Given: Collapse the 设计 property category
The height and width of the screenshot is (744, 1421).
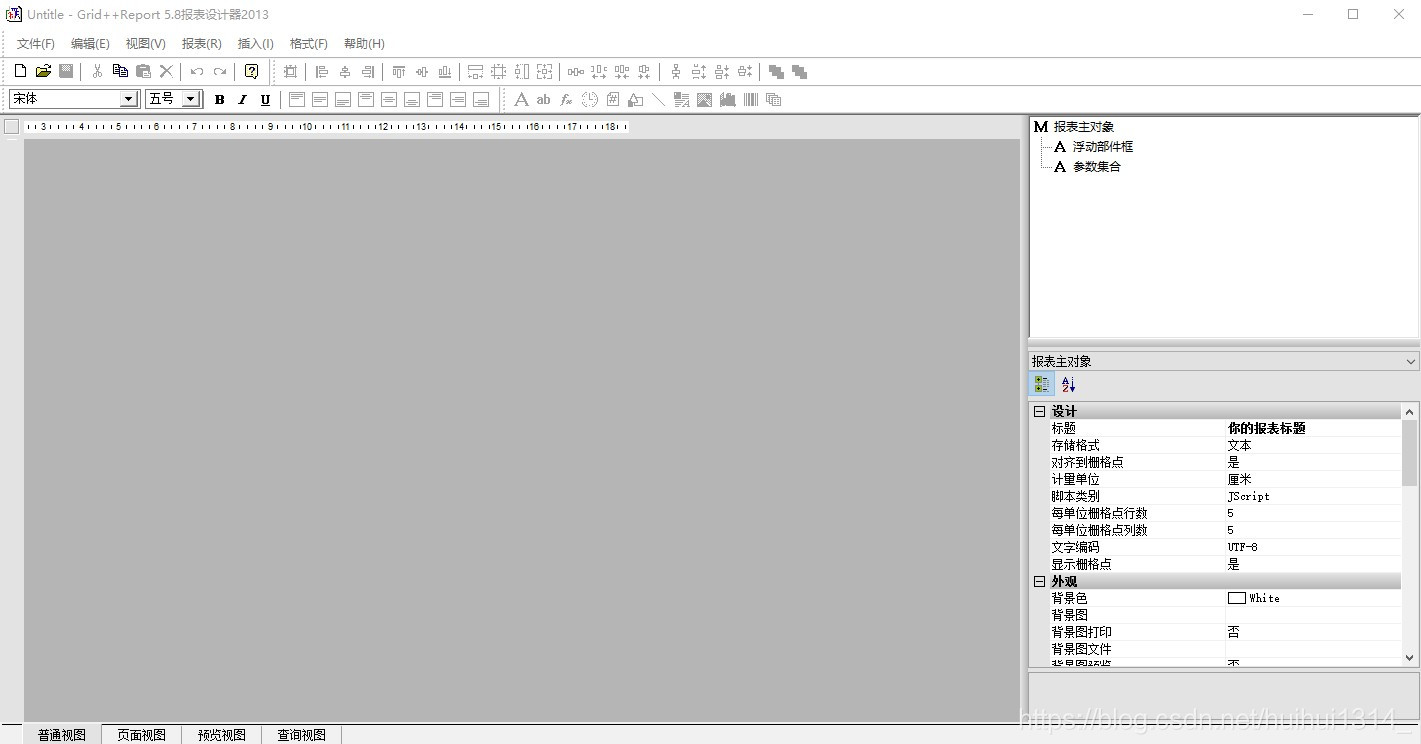Looking at the screenshot, I should coord(1039,411).
